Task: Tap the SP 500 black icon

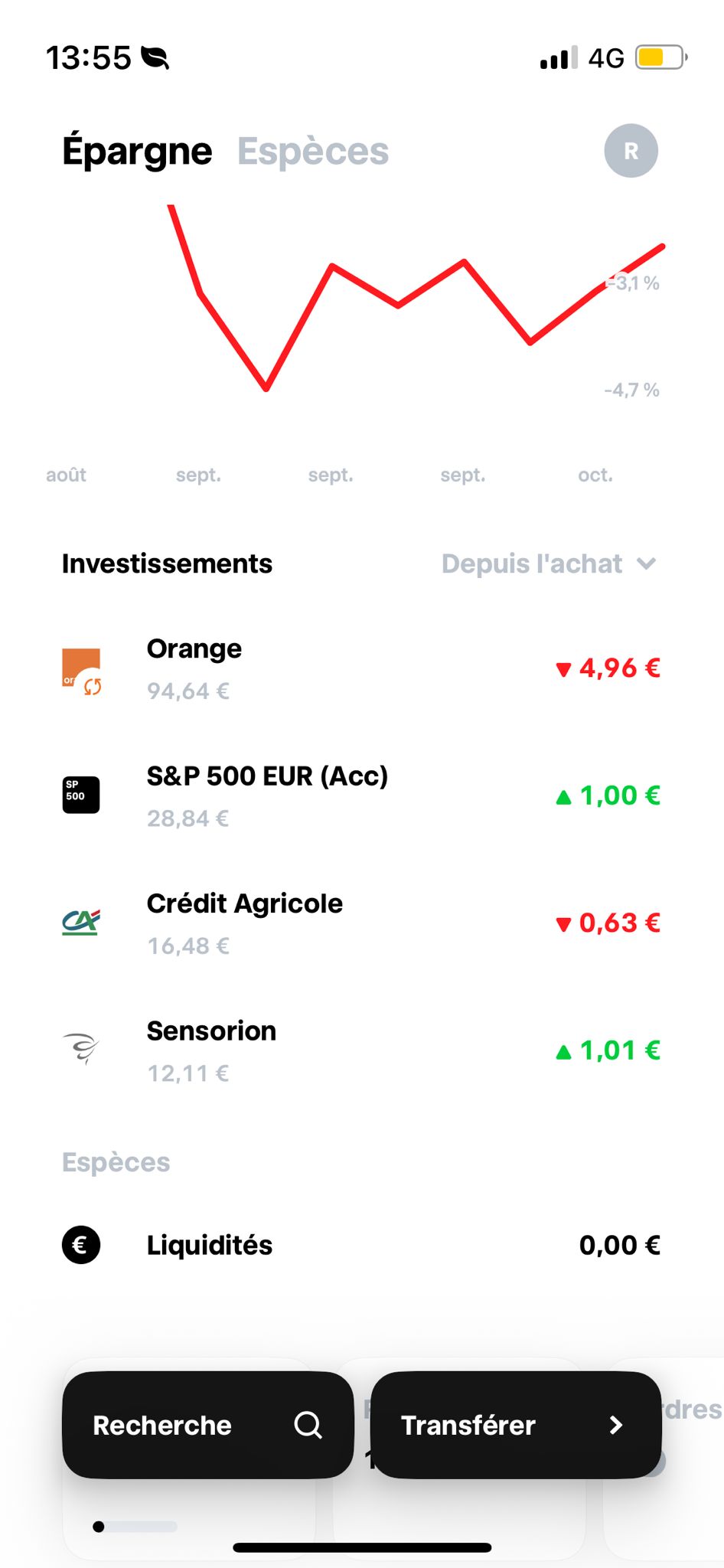Action: tap(81, 795)
